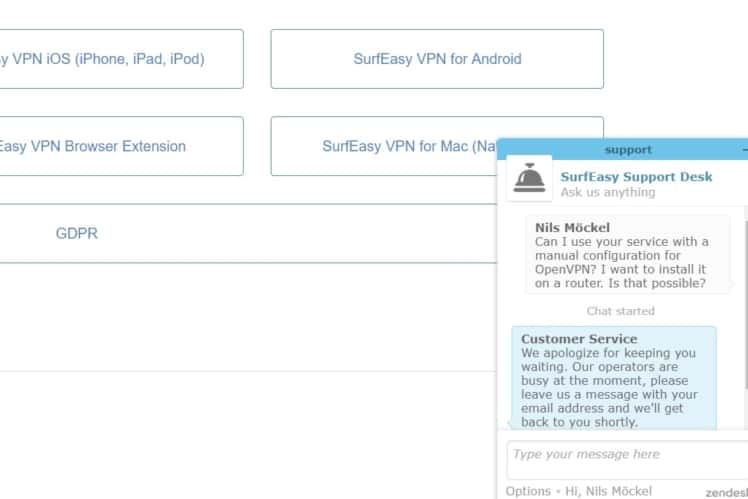Open the VPN Browser Extension section
Viewport: 748px width, 499px height.
click(x=121, y=146)
